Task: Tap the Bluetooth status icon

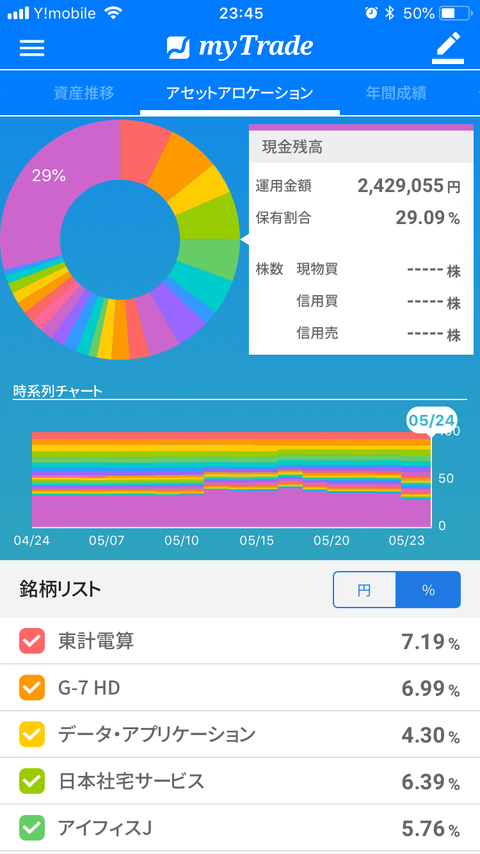Action: click(x=389, y=13)
